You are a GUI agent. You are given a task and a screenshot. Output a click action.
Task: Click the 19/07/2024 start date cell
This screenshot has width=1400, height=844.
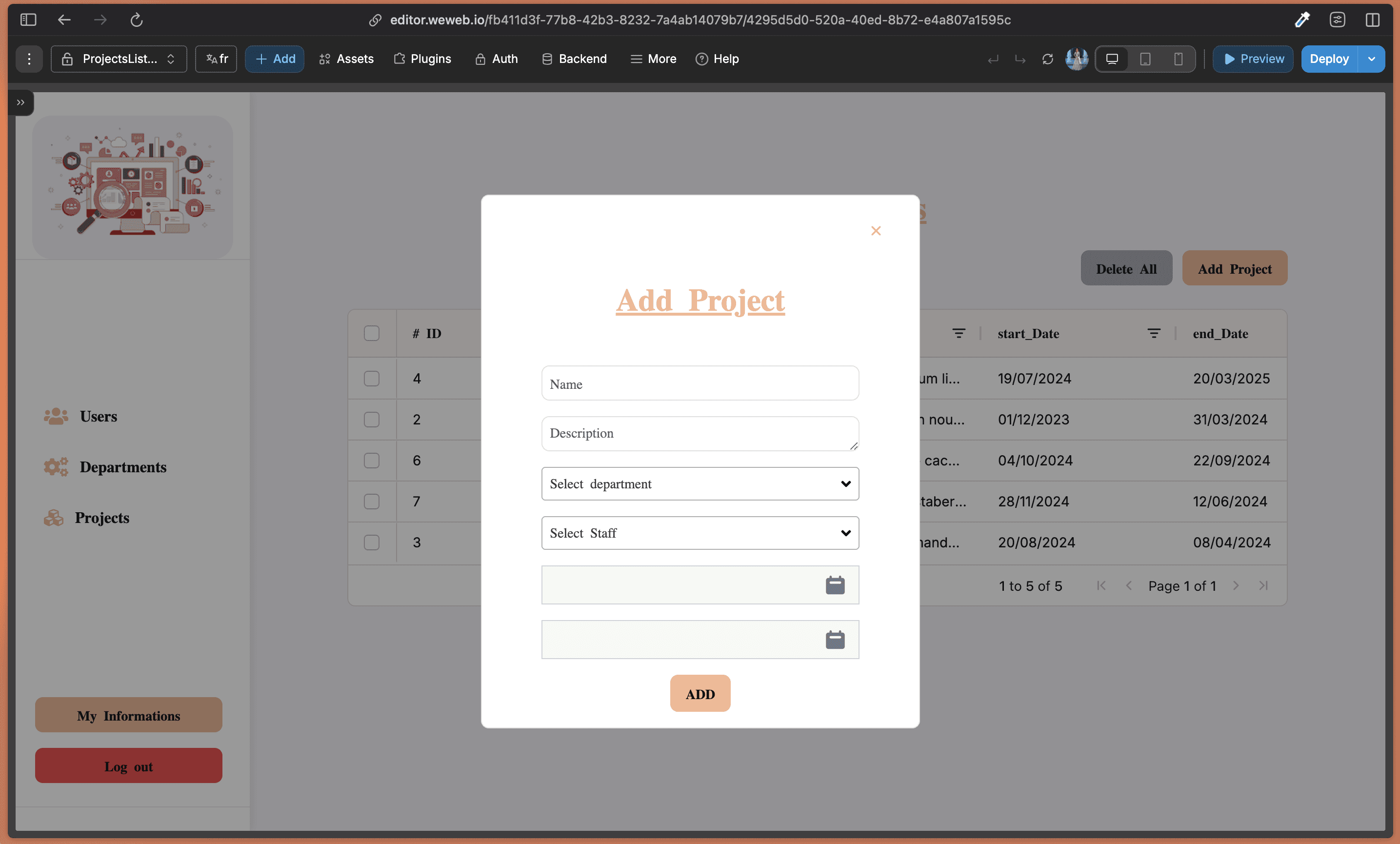tap(1035, 379)
